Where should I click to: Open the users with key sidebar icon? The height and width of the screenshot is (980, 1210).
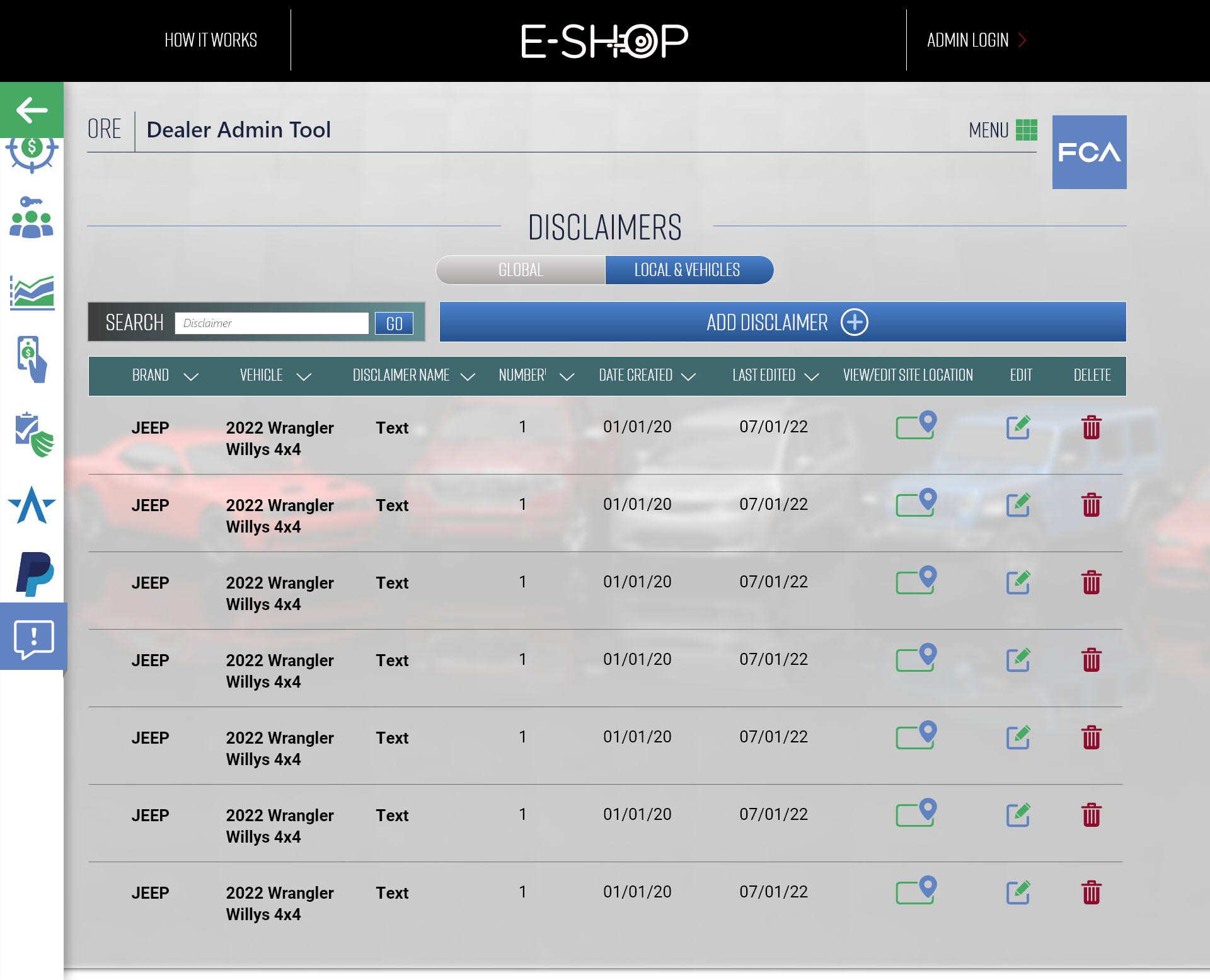click(32, 217)
